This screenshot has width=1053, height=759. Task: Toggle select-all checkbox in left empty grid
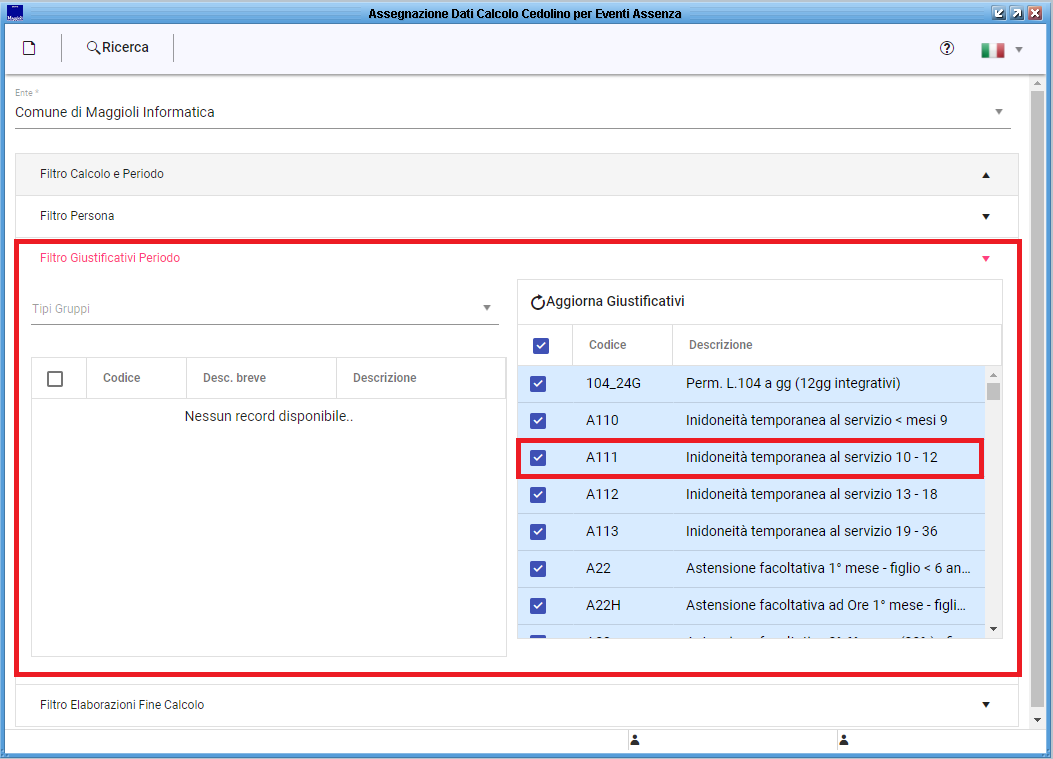tap(55, 378)
